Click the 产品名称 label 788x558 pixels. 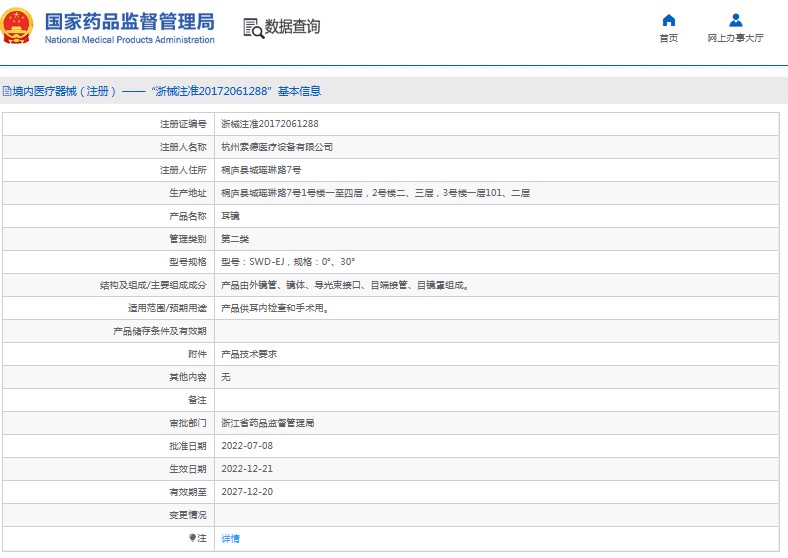(x=188, y=216)
